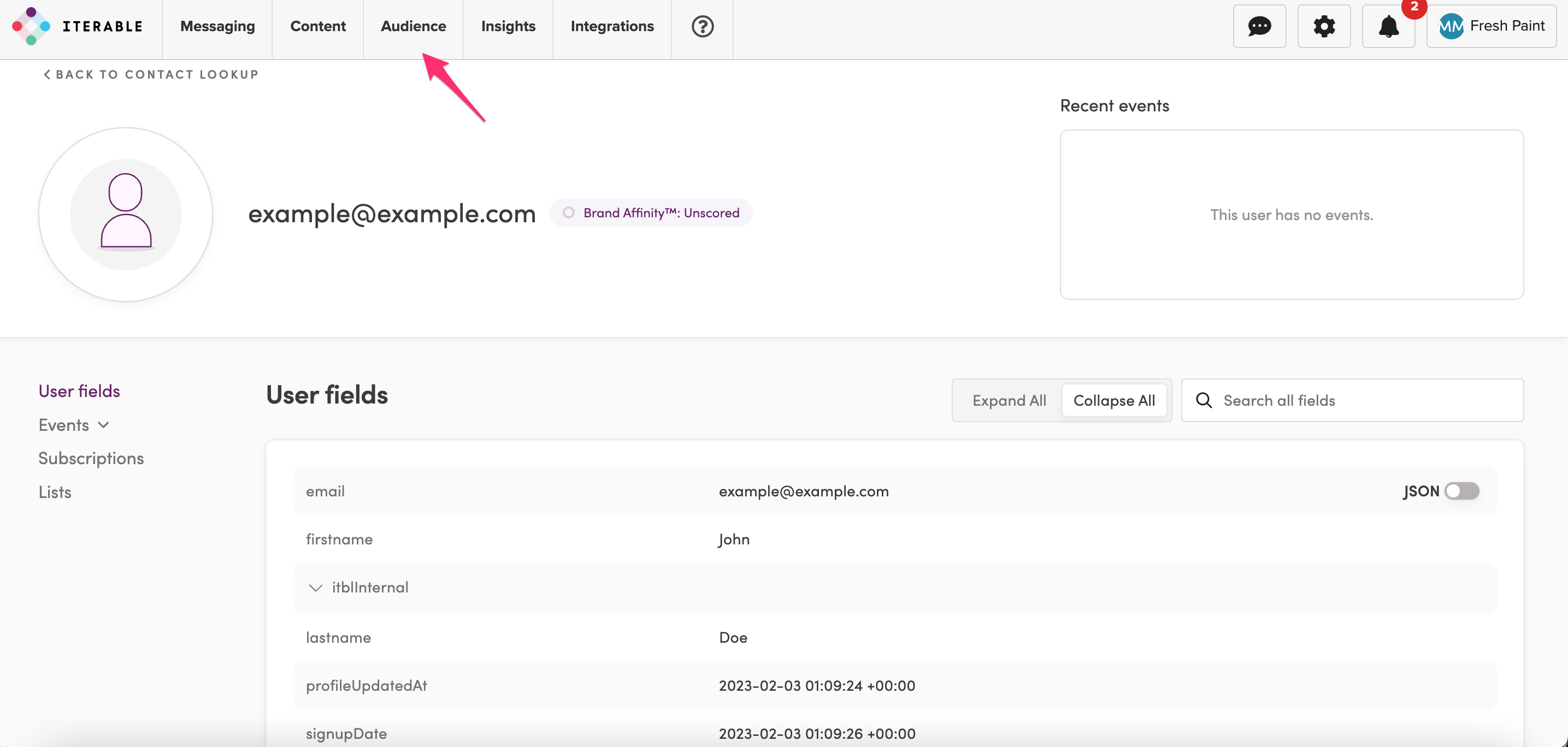The width and height of the screenshot is (1568, 747).
Task: Expand the Events sidebar section
Action: click(x=73, y=425)
